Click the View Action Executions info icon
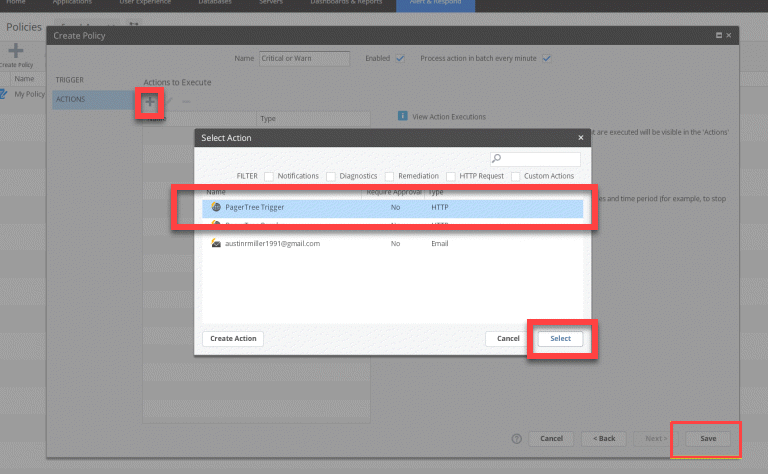 click(402, 116)
